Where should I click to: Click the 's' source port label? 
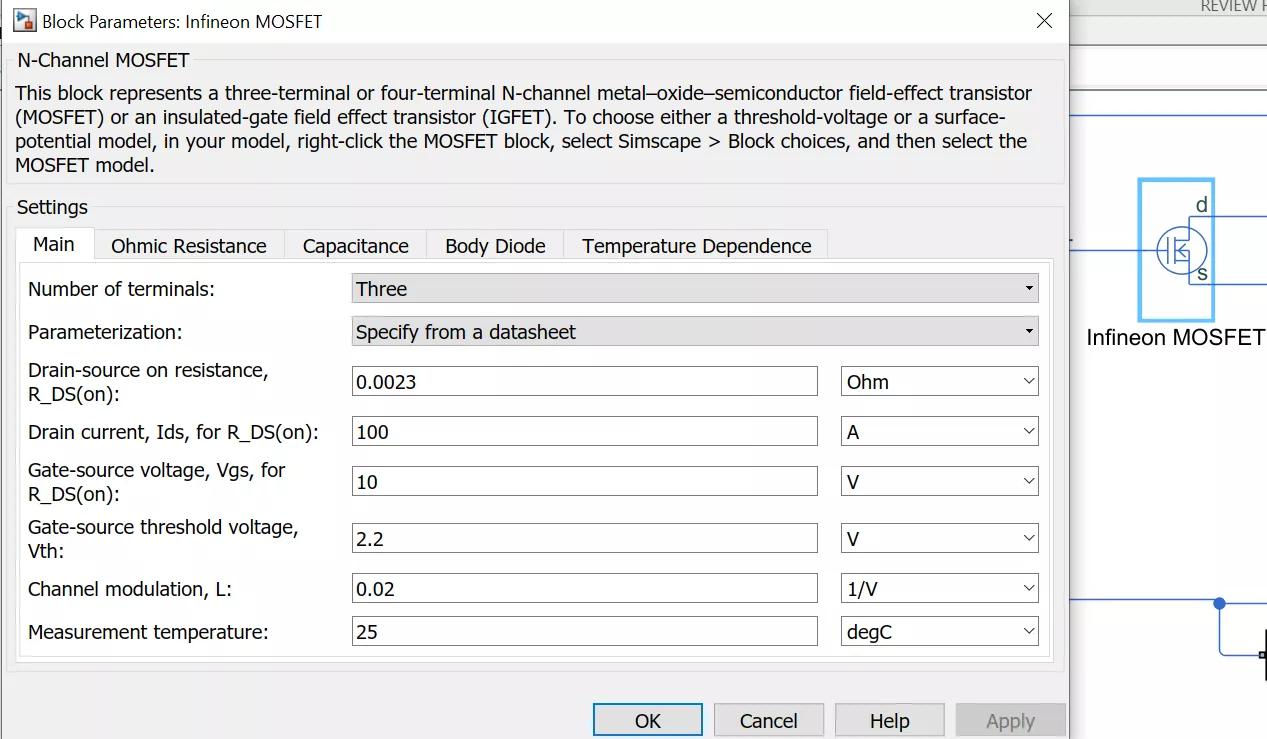coord(1202,272)
